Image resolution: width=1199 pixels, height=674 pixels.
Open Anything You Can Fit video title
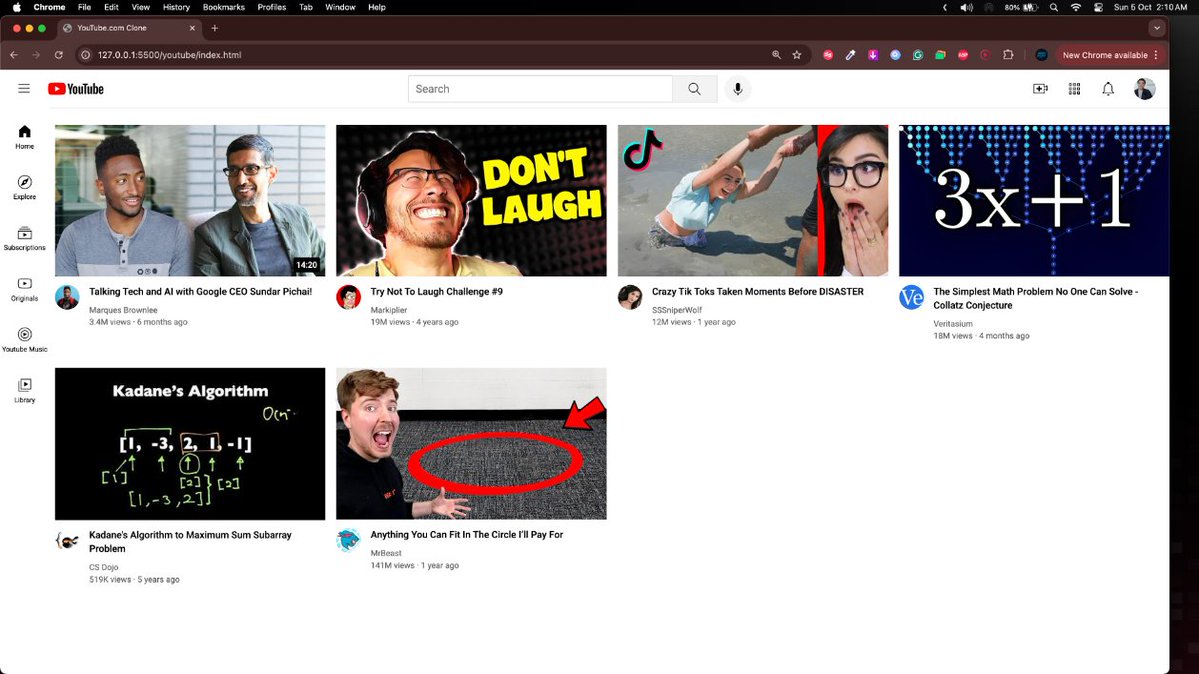click(466, 535)
